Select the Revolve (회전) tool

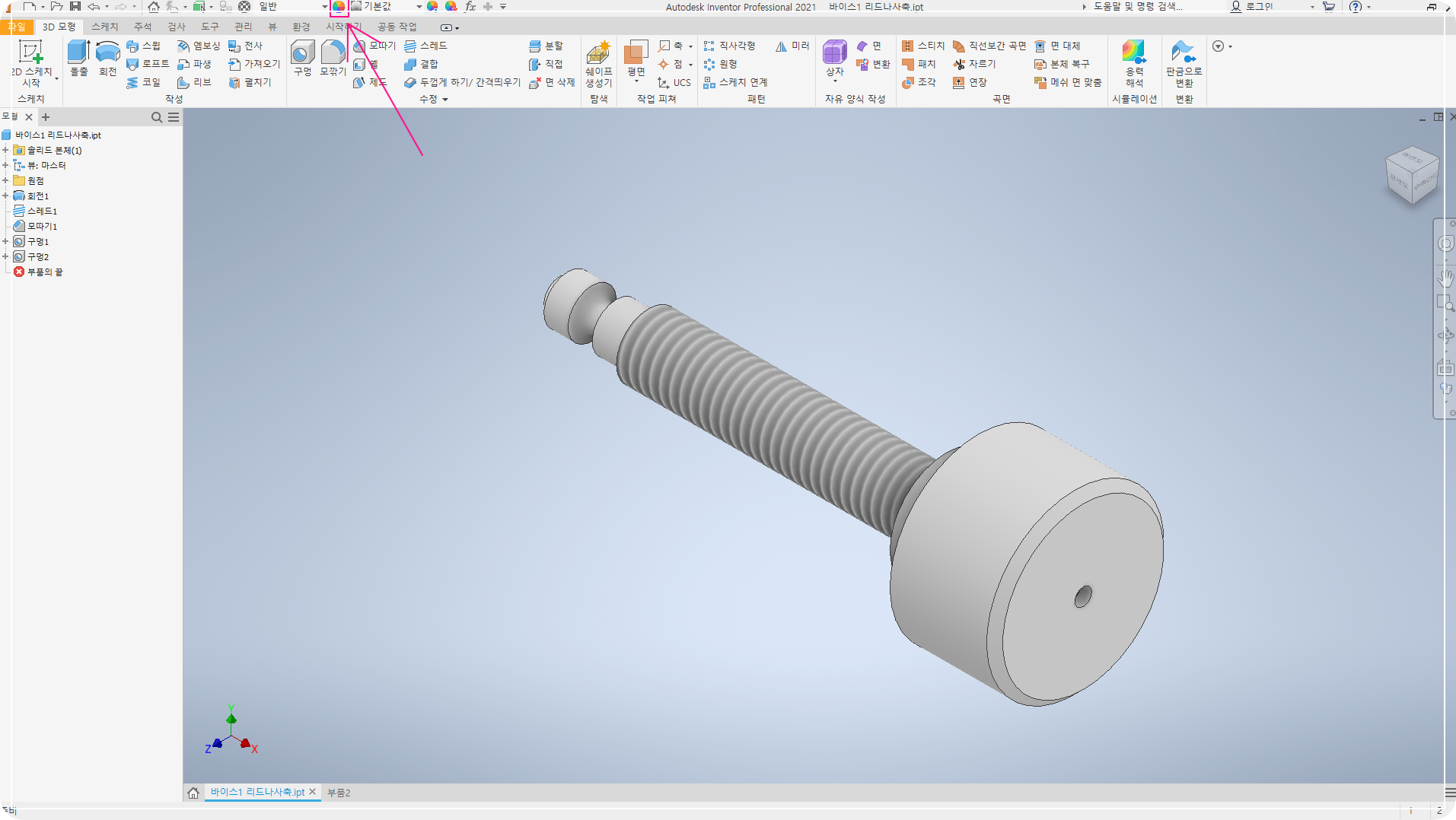(107, 59)
